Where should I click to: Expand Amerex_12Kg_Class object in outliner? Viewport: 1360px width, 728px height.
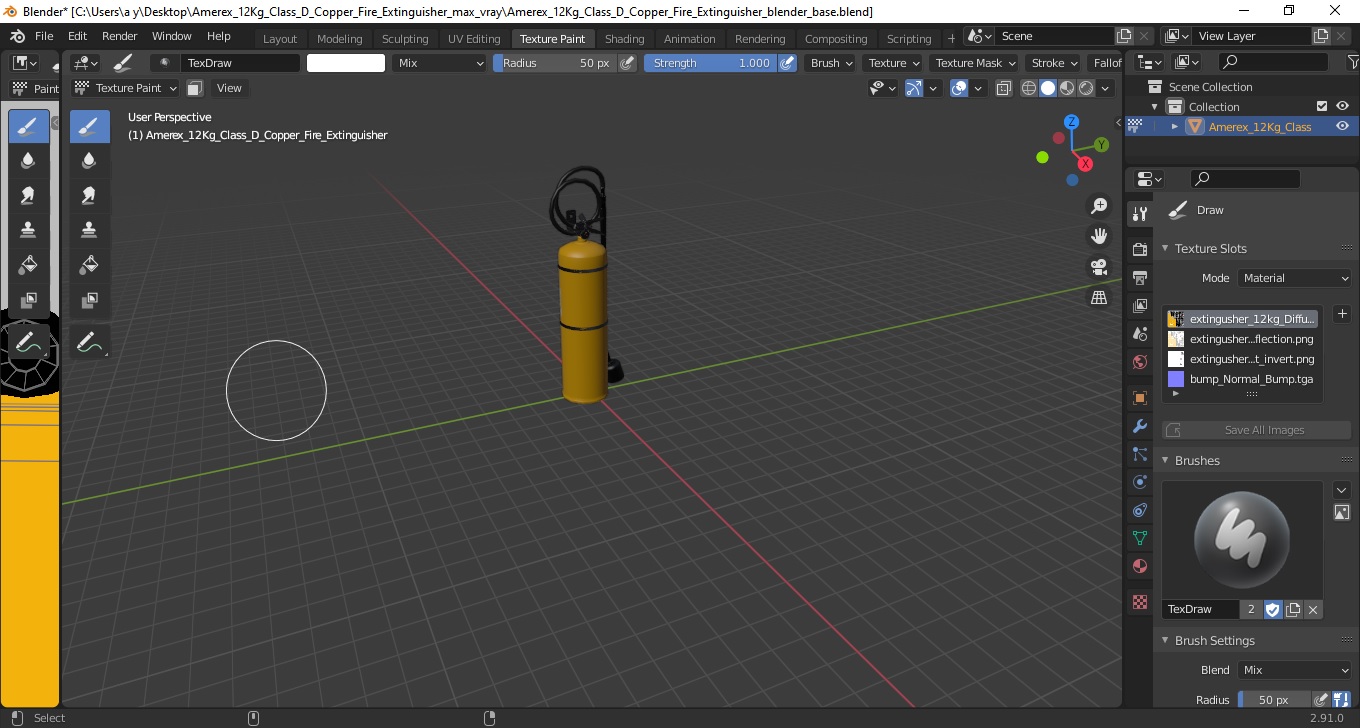pyautogui.click(x=1174, y=126)
